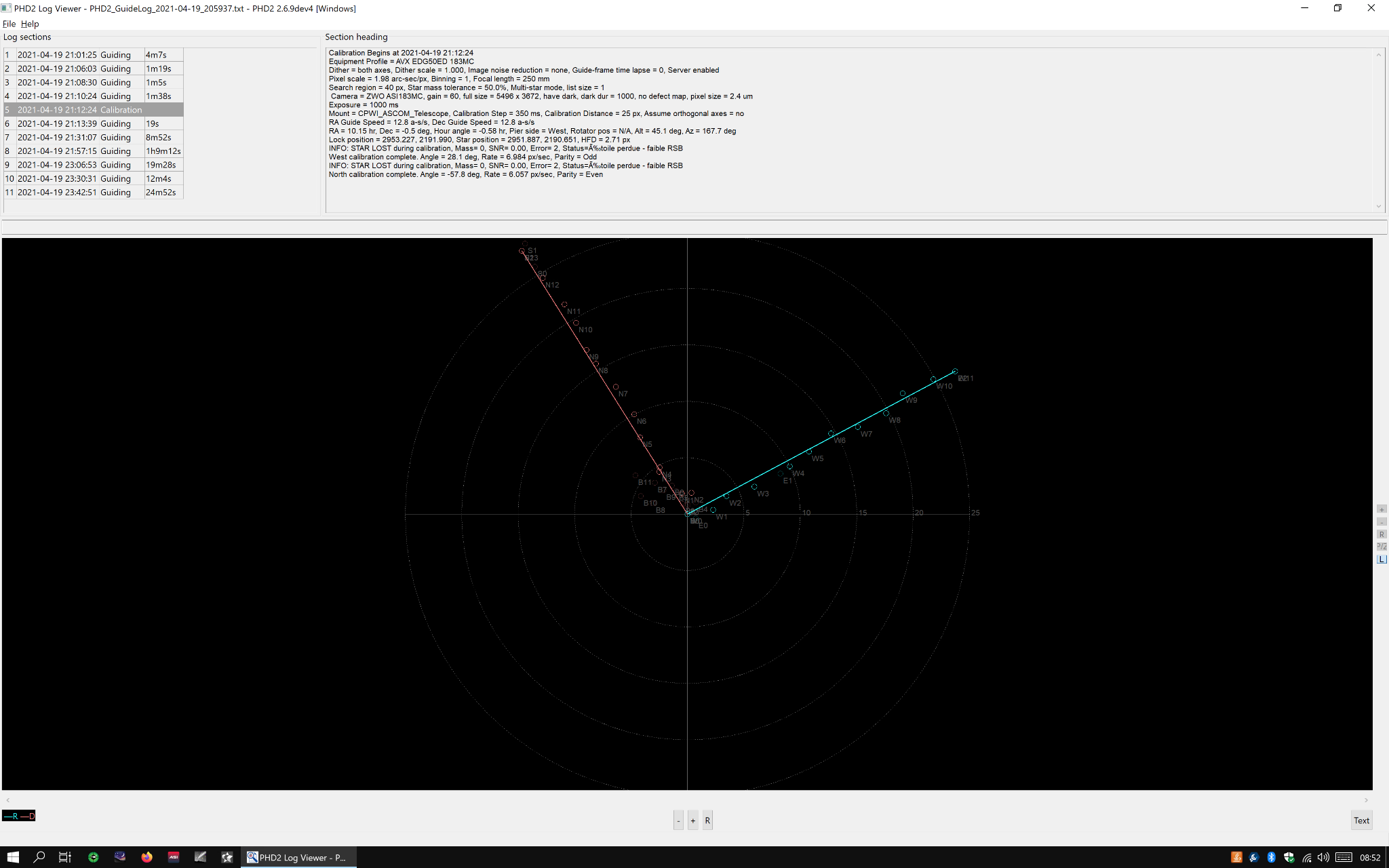
Task: Click the 'Equipment Profile = AVX EDG50ED 183MC' line
Action: point(401,61)
